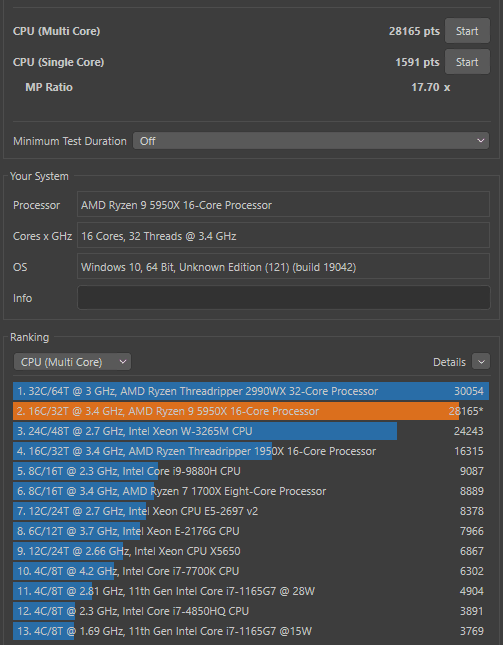Click the MP Ratio value 17.70 x
The image size is (503, 645).
pos(431,87)
